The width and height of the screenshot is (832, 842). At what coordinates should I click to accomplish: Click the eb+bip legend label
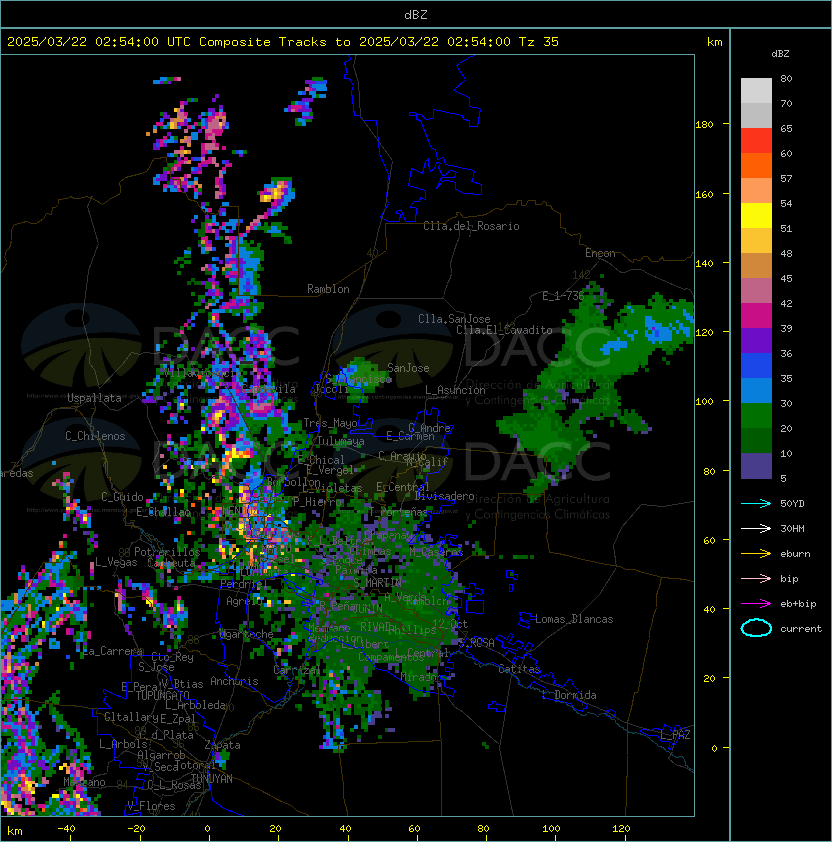[x=798, y=604]
